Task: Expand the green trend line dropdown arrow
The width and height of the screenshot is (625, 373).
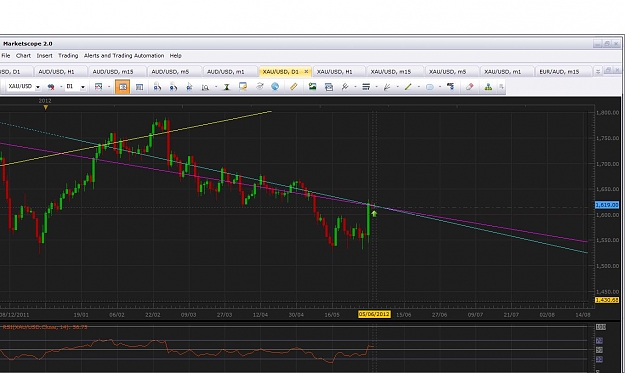Action: (x=419, y=87)
